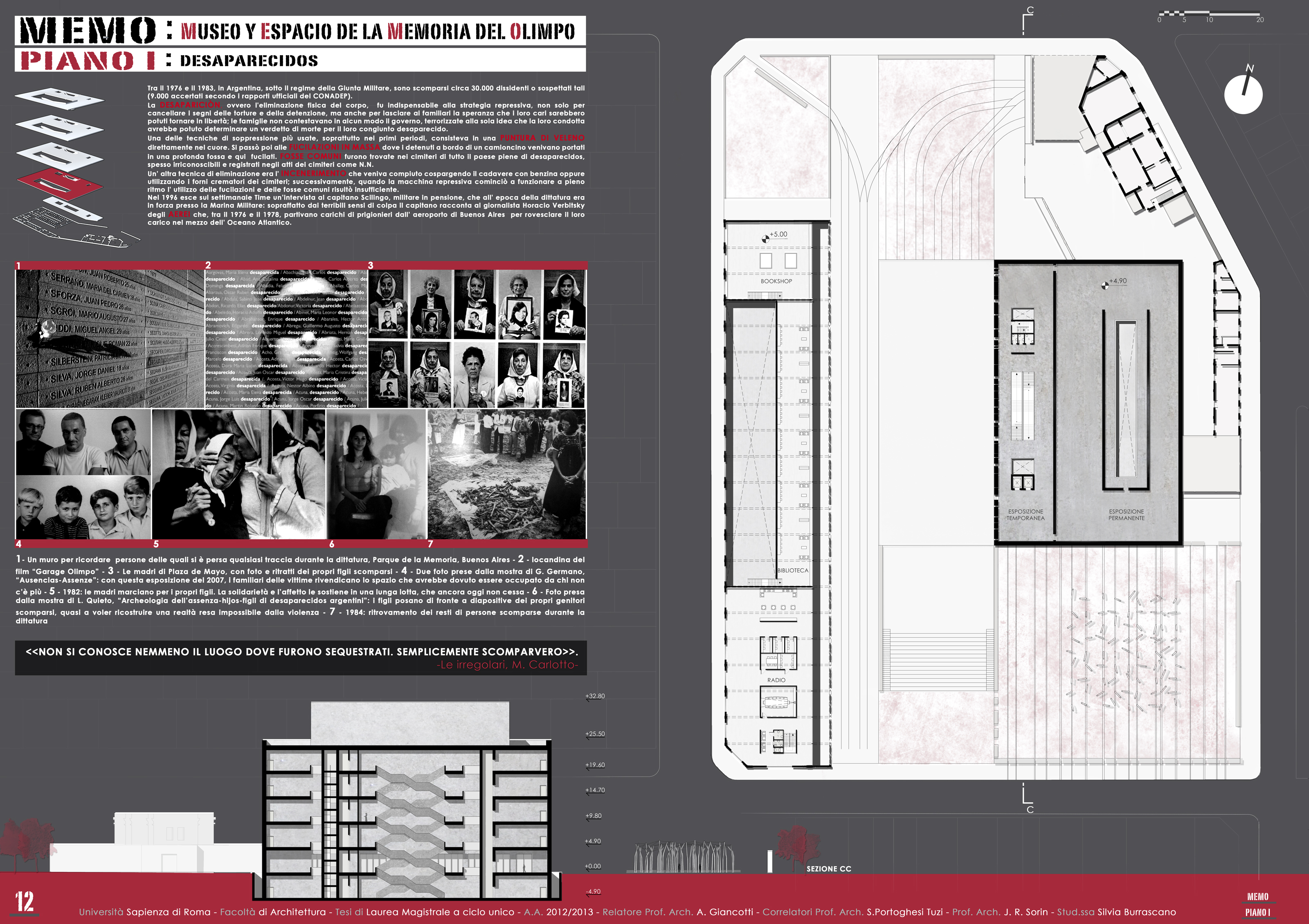Click the photo captions paragraph starting '1- Un muro per ricordare'
This screenshot has height=924, width=1309.
(x=300, y=590)
